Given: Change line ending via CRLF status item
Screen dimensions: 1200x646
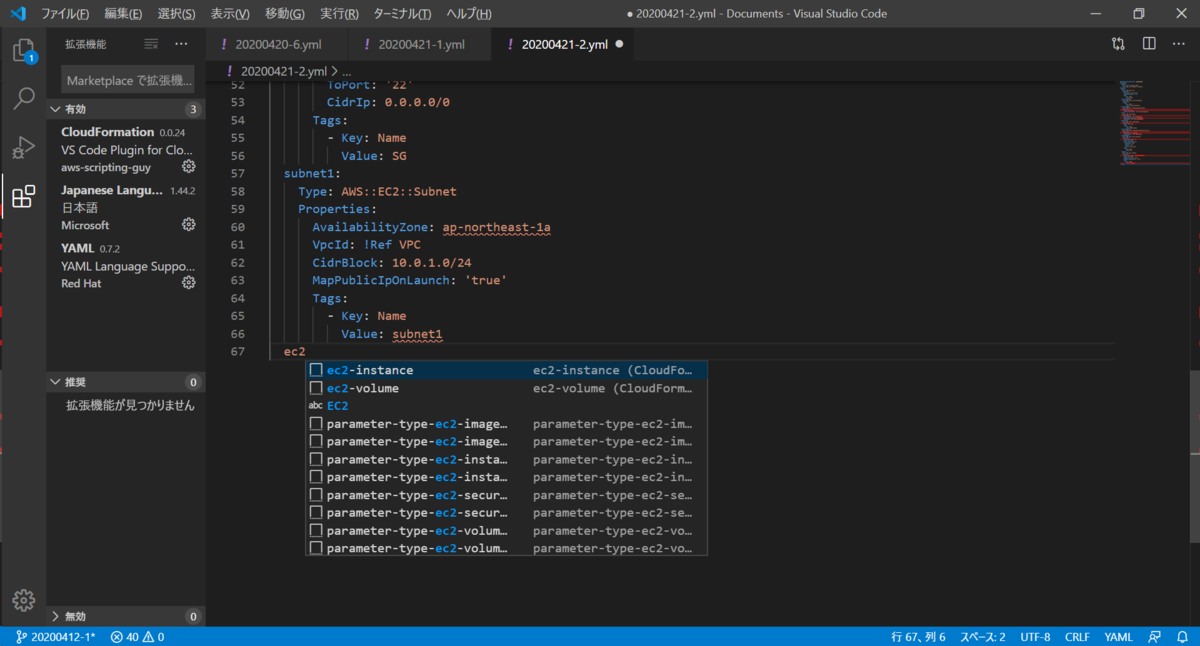Looking at the screenshot, I should [1077, 636].
